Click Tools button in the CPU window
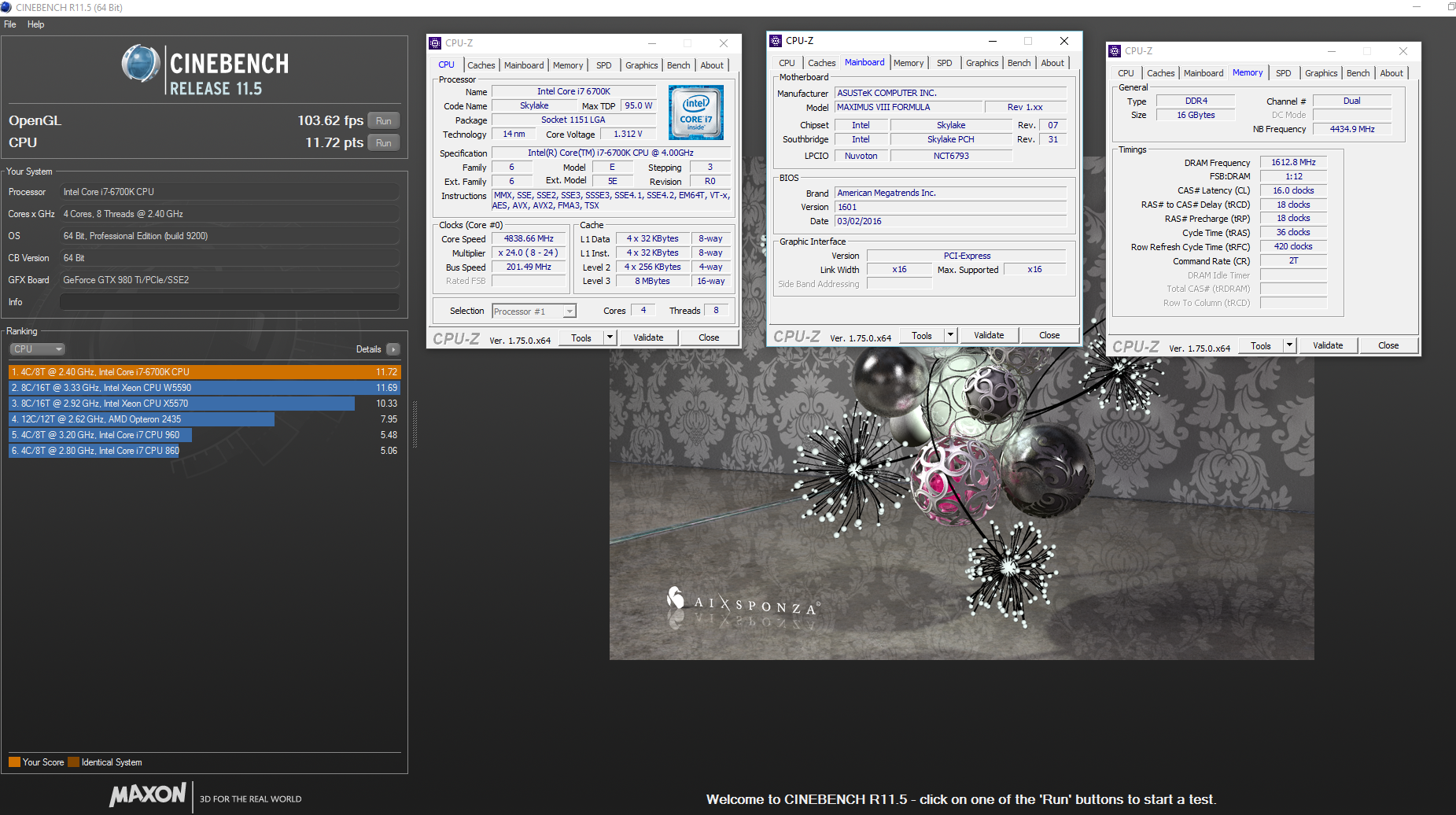1456x815 pixels. coord(581,337)
